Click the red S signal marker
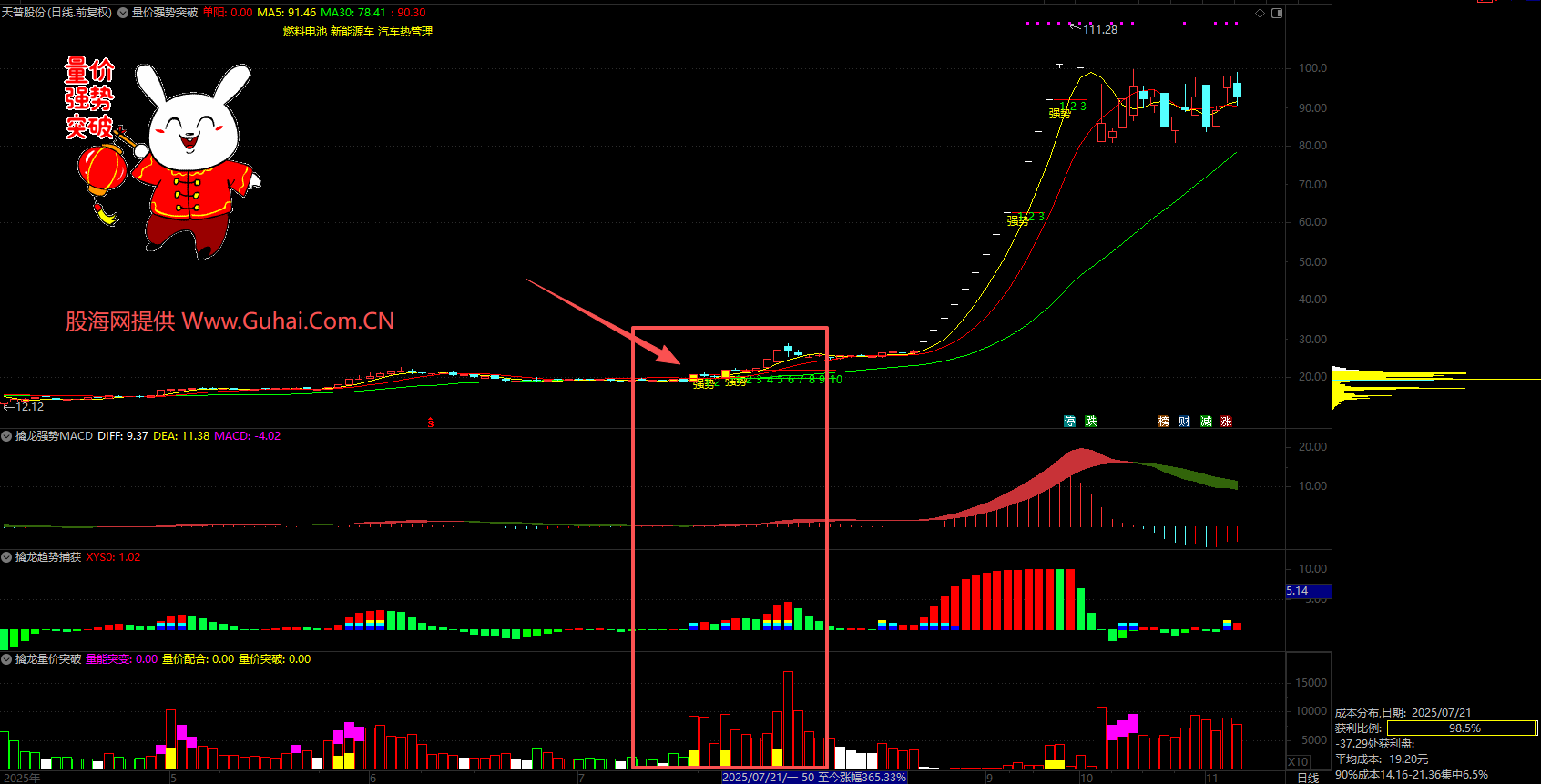The height and width of the screenshot is (784, 1541). point(431,422)
